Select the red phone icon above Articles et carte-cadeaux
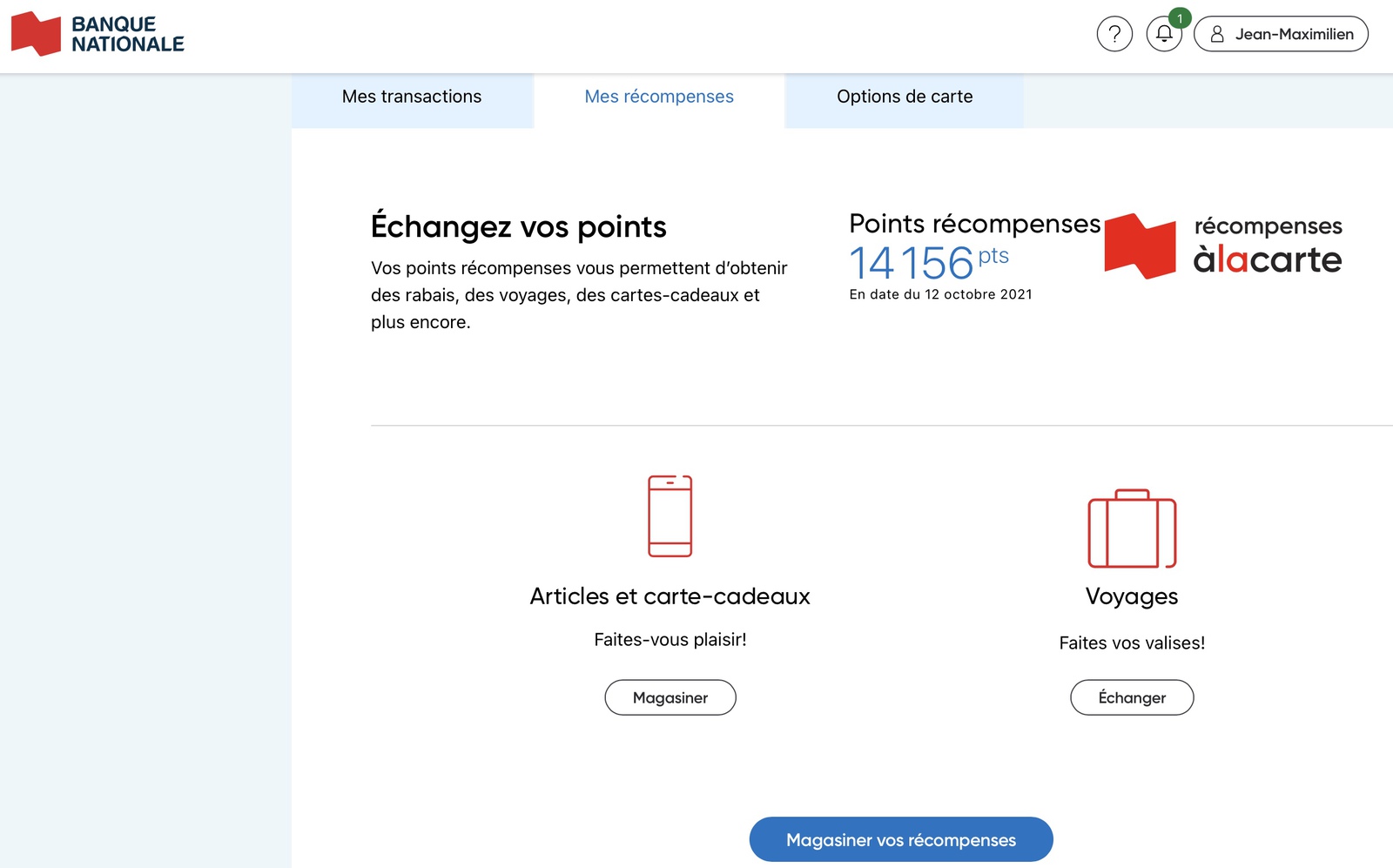 tap(670, 515)
